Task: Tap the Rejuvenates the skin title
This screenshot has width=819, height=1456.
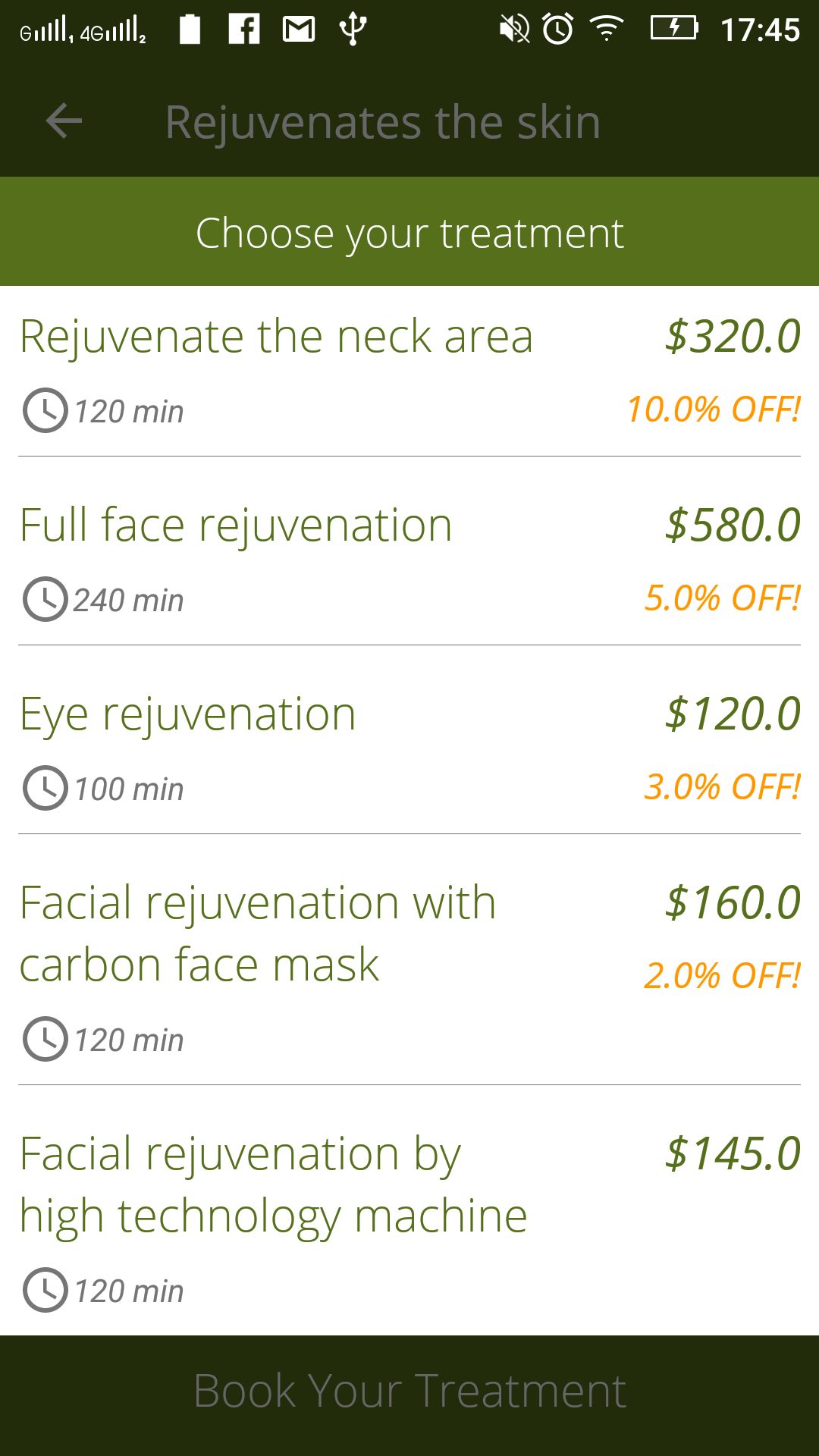Action: tap(383, 122)
